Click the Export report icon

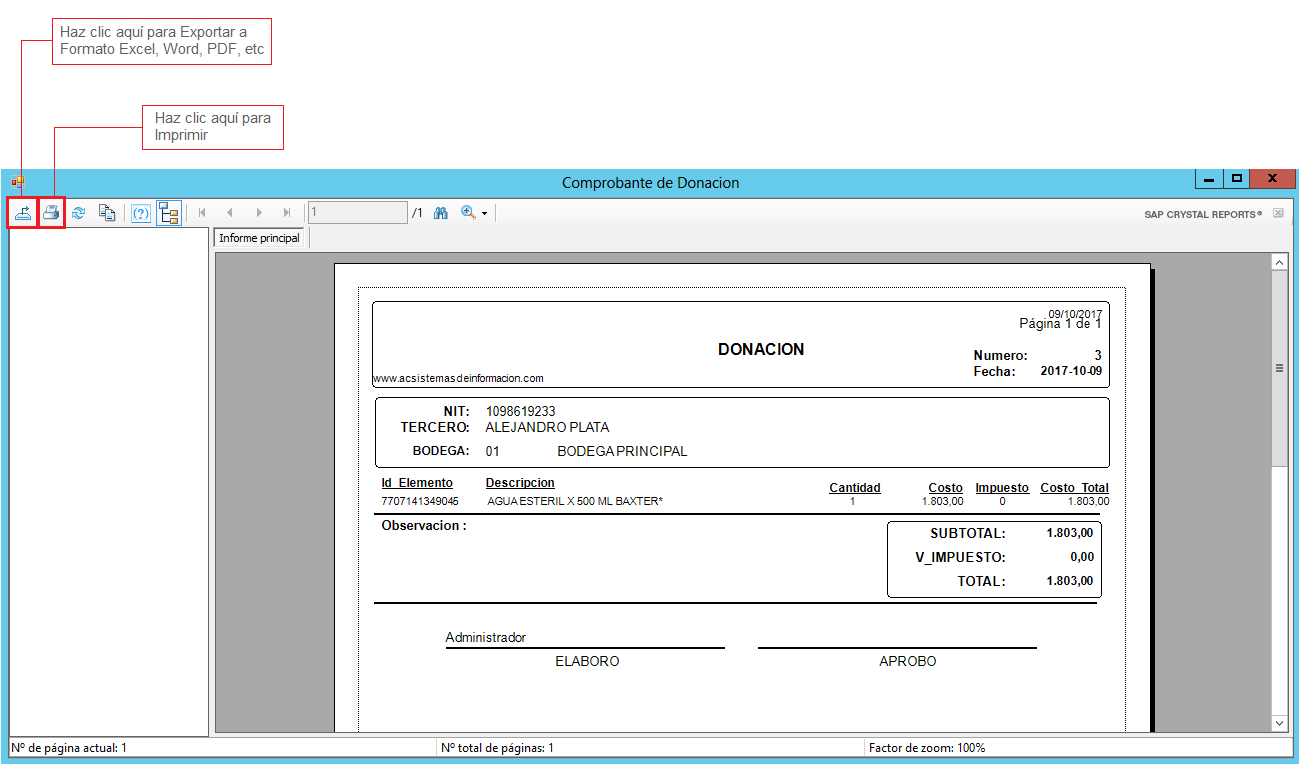pyautogui.click(x=22, y=213)
